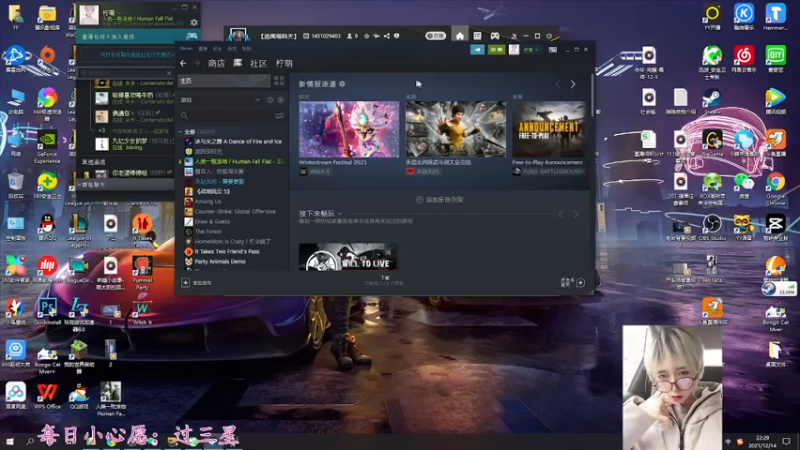Collapse the 全部 games category
This screenshot has width=800, height=450.
pos(180,132)
